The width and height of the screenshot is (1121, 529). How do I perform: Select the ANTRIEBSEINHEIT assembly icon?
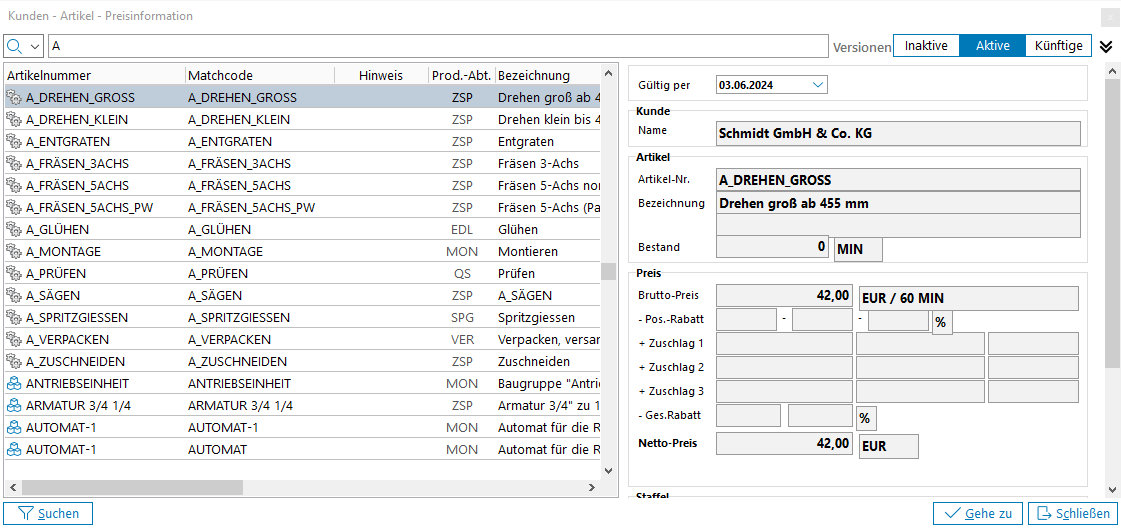(14, 384)
